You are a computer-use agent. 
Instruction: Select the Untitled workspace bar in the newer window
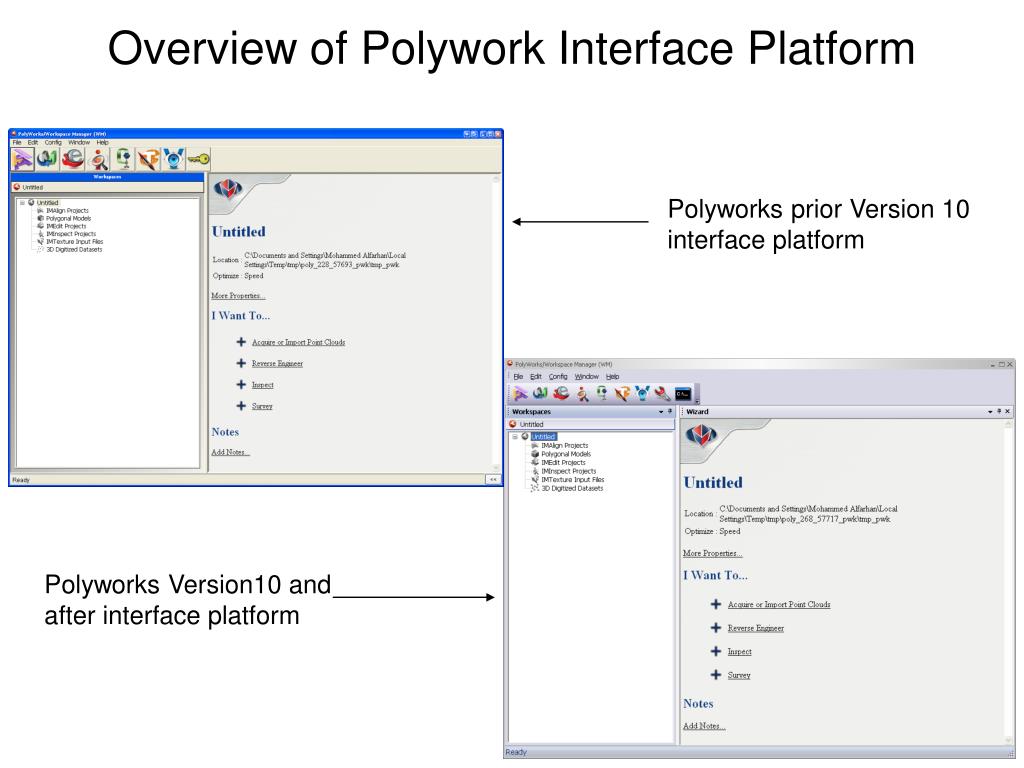591,424
